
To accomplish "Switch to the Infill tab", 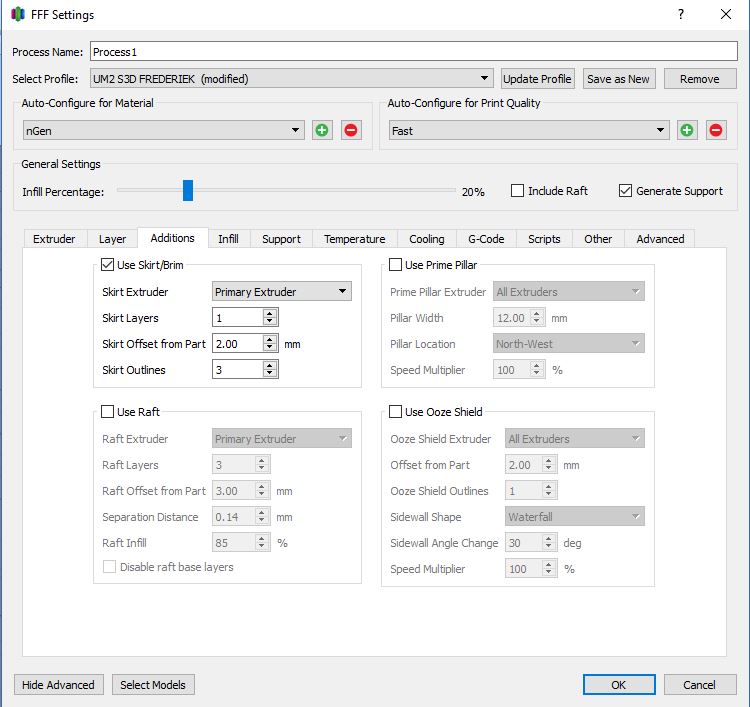I will [228, 239].
